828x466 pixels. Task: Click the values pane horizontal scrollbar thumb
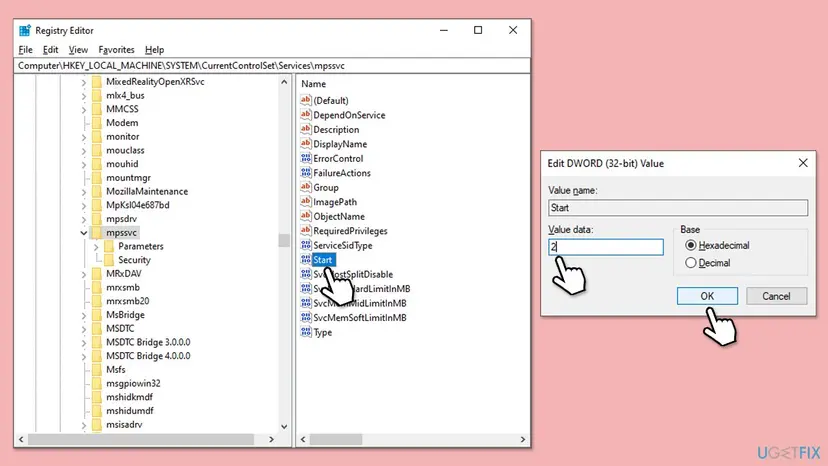pyautogui.click(x=336, y=439)
